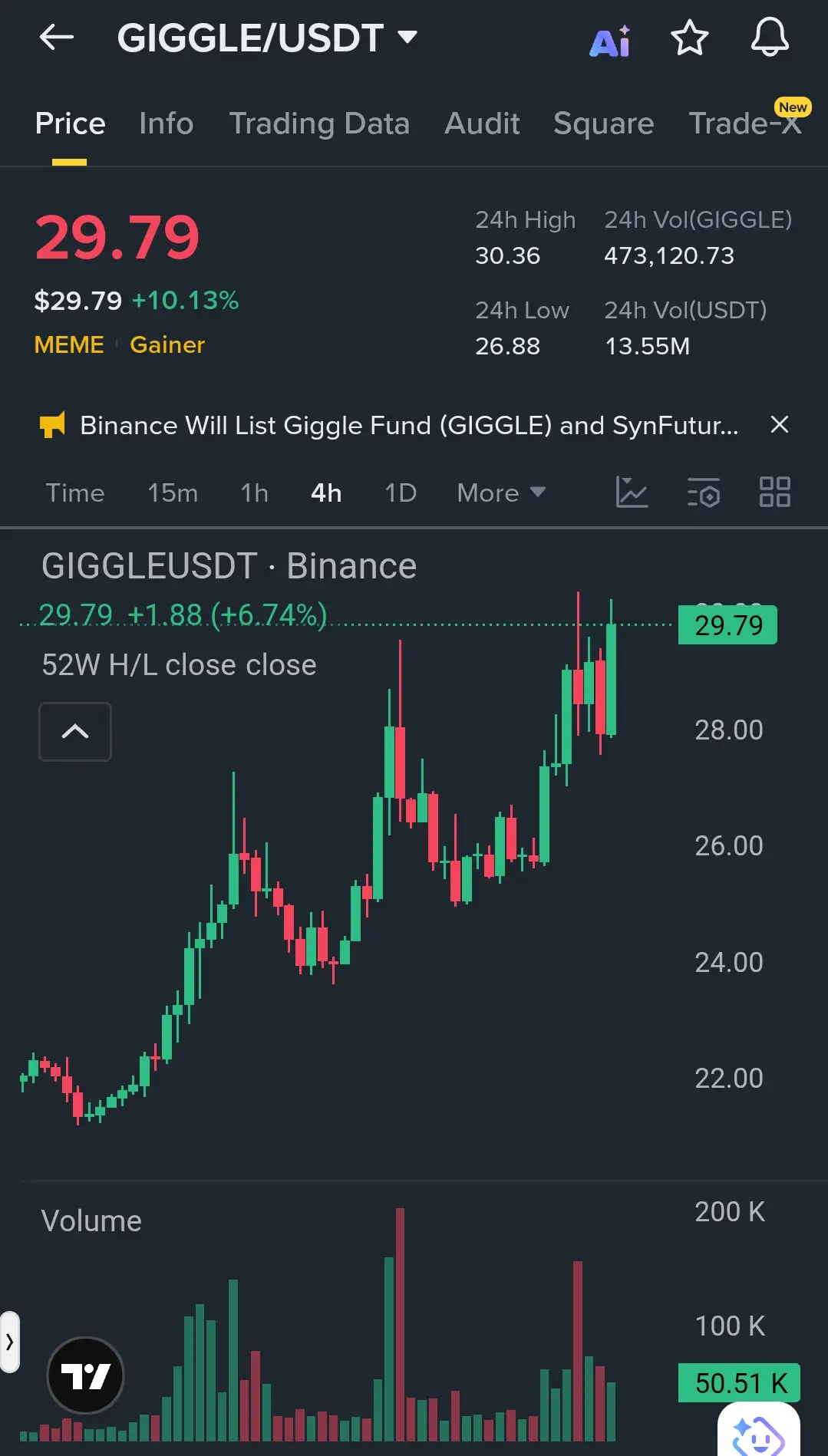Image resolution: width=828 pixels, height=1456 pixels.
Task: Tap the 24h Low value 26.88
Action: point(507,346)
